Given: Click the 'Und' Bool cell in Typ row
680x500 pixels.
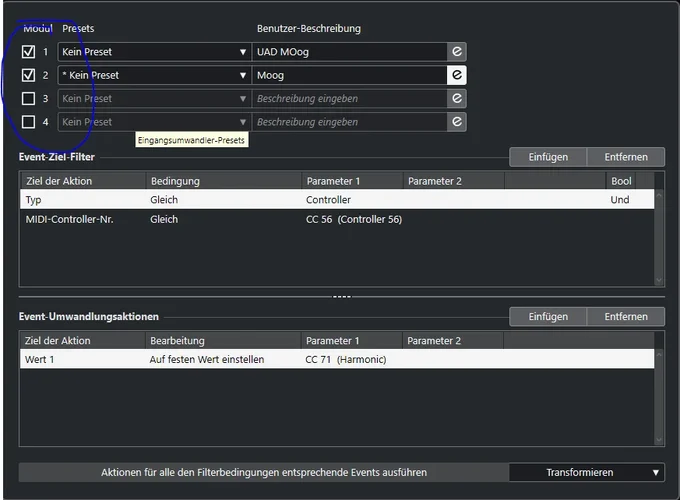Looking at the screenshot, I should coord(619,200).
